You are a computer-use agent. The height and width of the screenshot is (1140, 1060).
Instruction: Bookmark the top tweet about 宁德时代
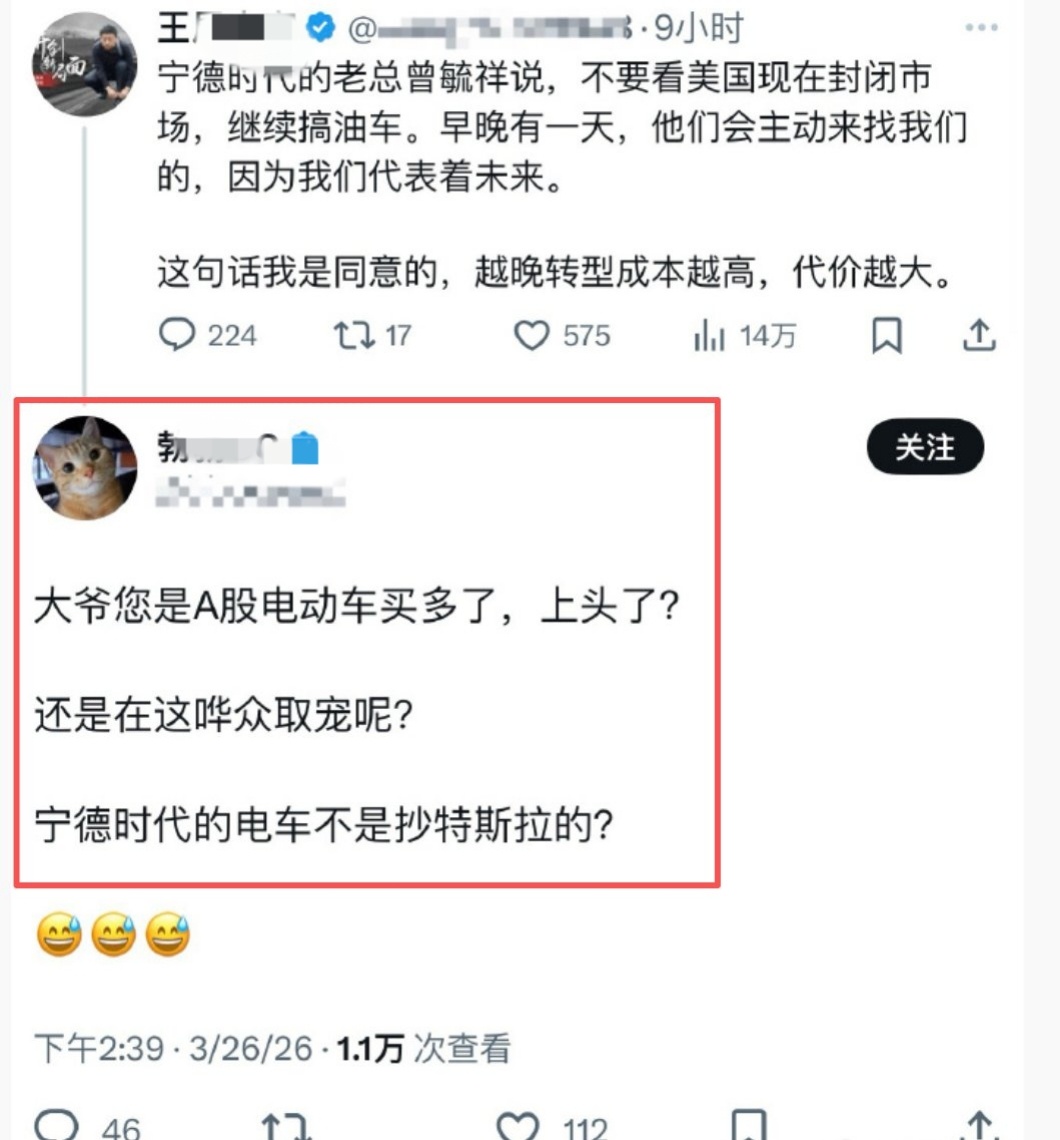886,335
